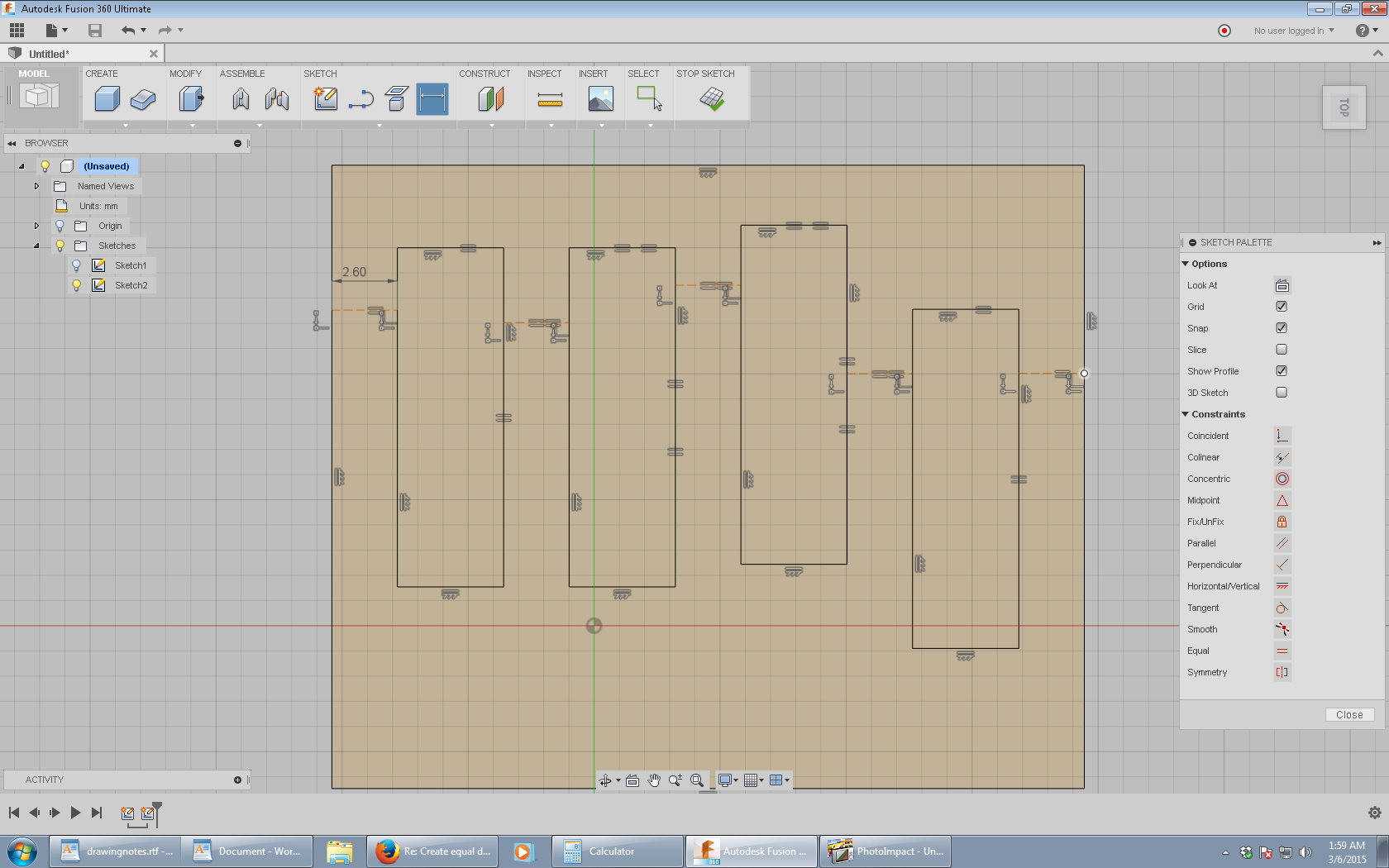Apply the Smooth constraint icon

1282,629
